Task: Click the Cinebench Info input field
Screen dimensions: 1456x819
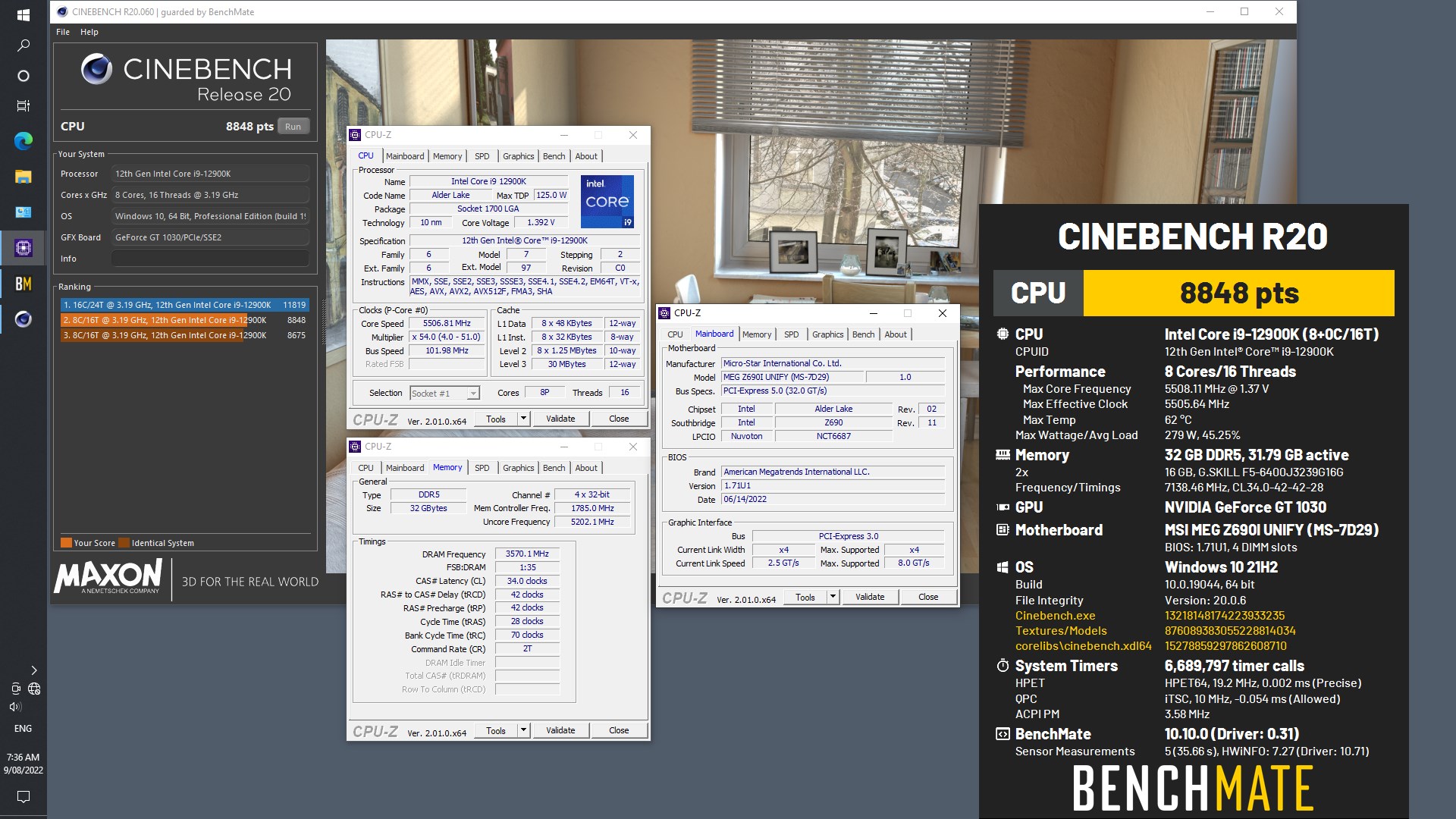Action: (210, 259)
